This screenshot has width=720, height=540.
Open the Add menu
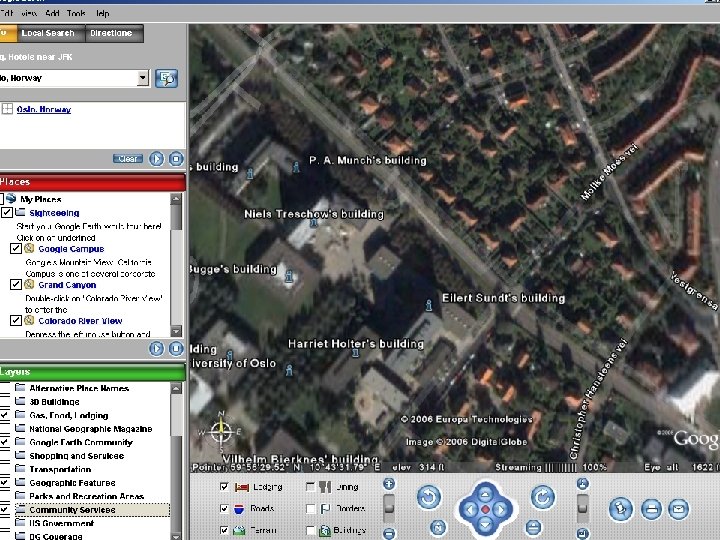point(52,13)
